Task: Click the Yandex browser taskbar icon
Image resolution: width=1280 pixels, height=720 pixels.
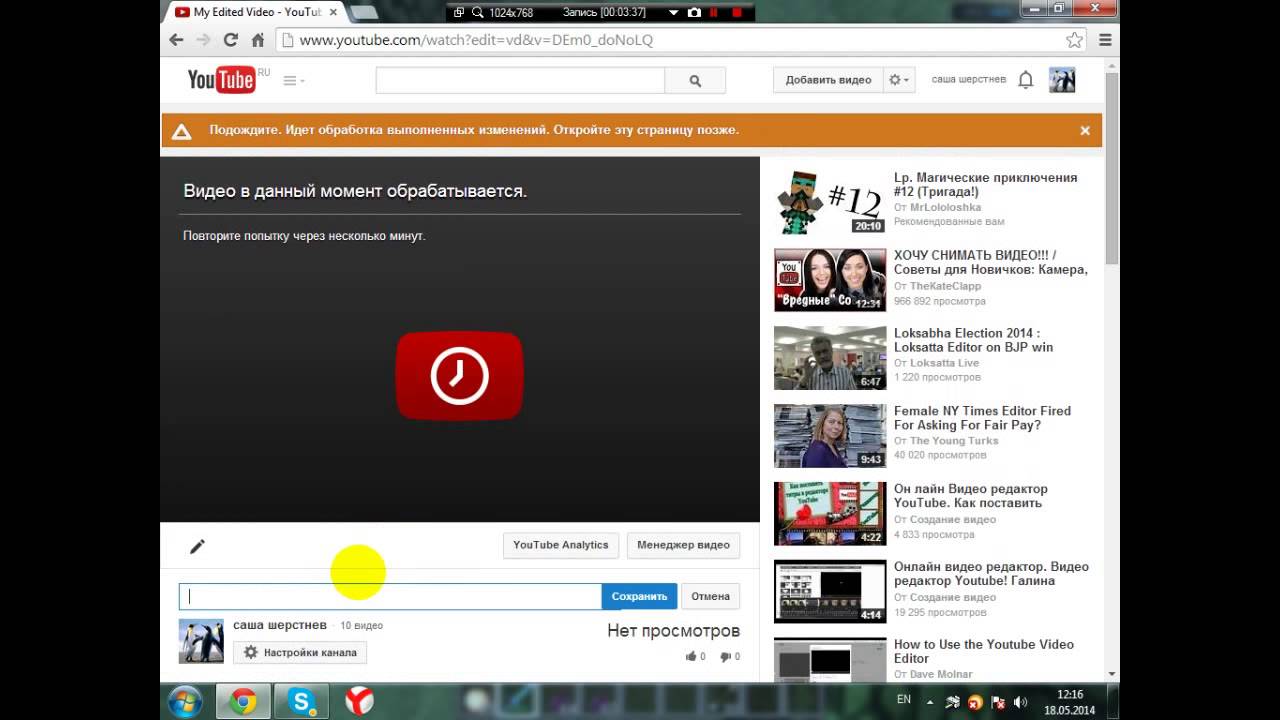Action: [x=359, y=701]
